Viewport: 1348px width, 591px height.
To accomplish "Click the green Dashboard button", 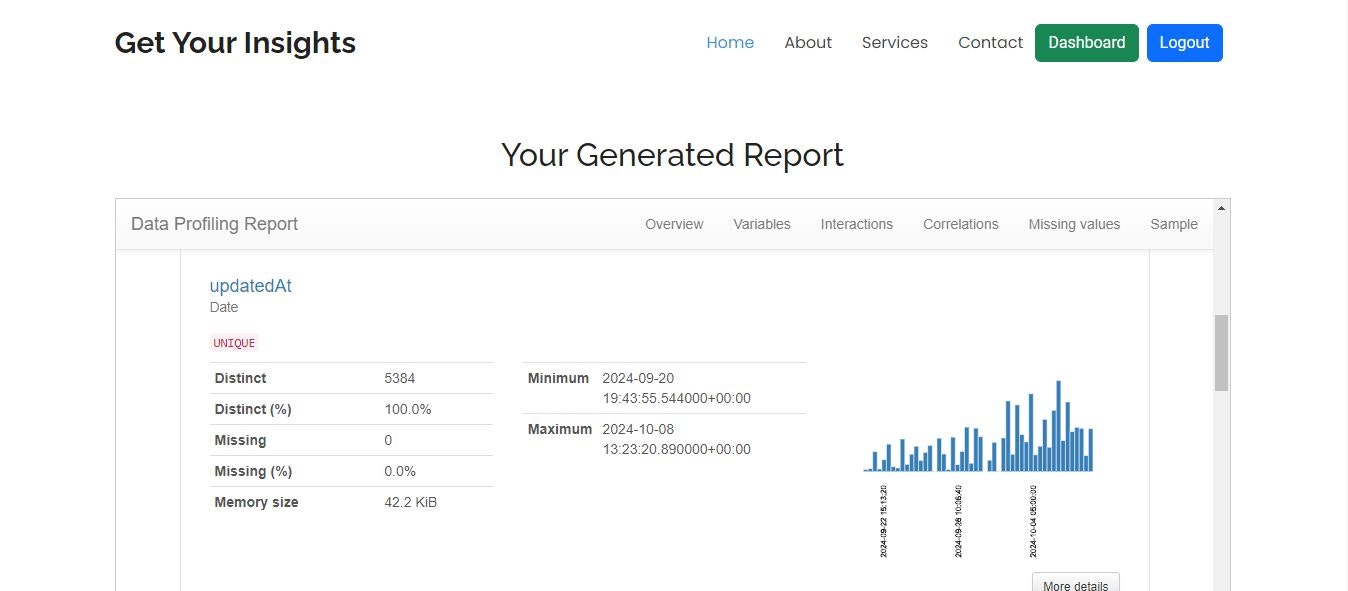I will 1087,43.
